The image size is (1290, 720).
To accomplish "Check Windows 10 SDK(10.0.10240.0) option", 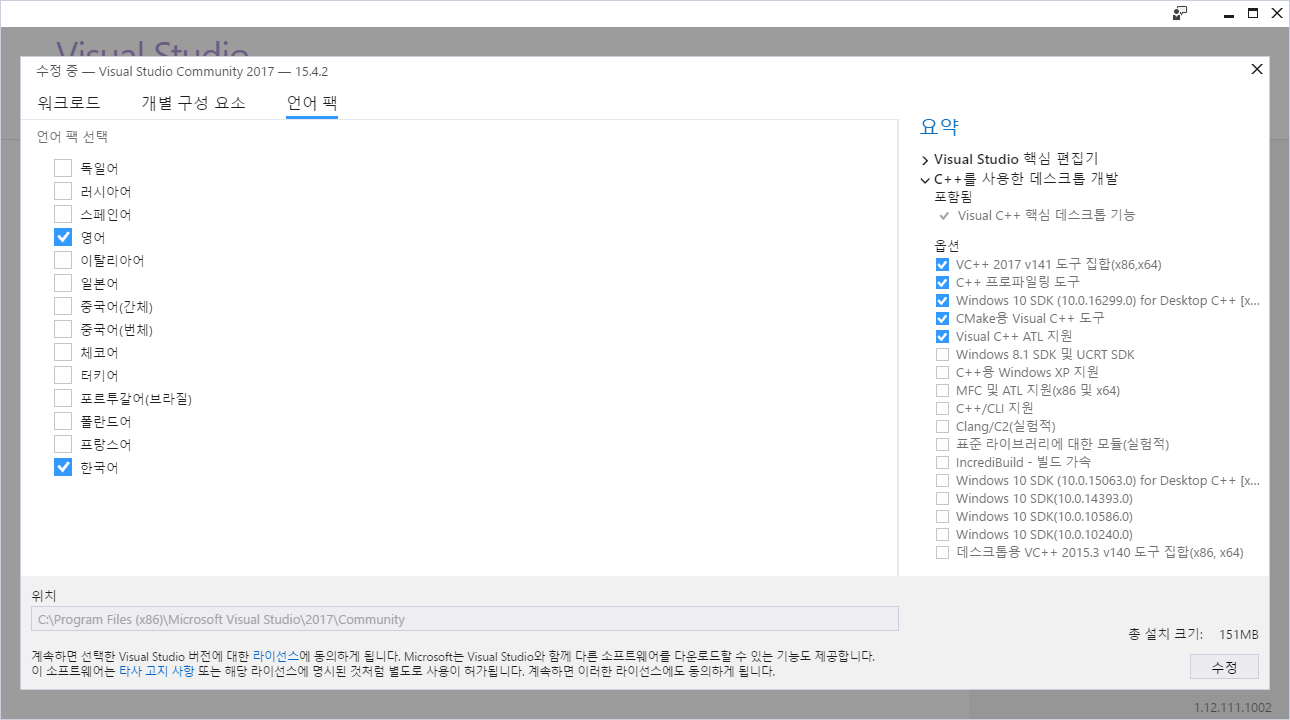I will coord(942,535).
